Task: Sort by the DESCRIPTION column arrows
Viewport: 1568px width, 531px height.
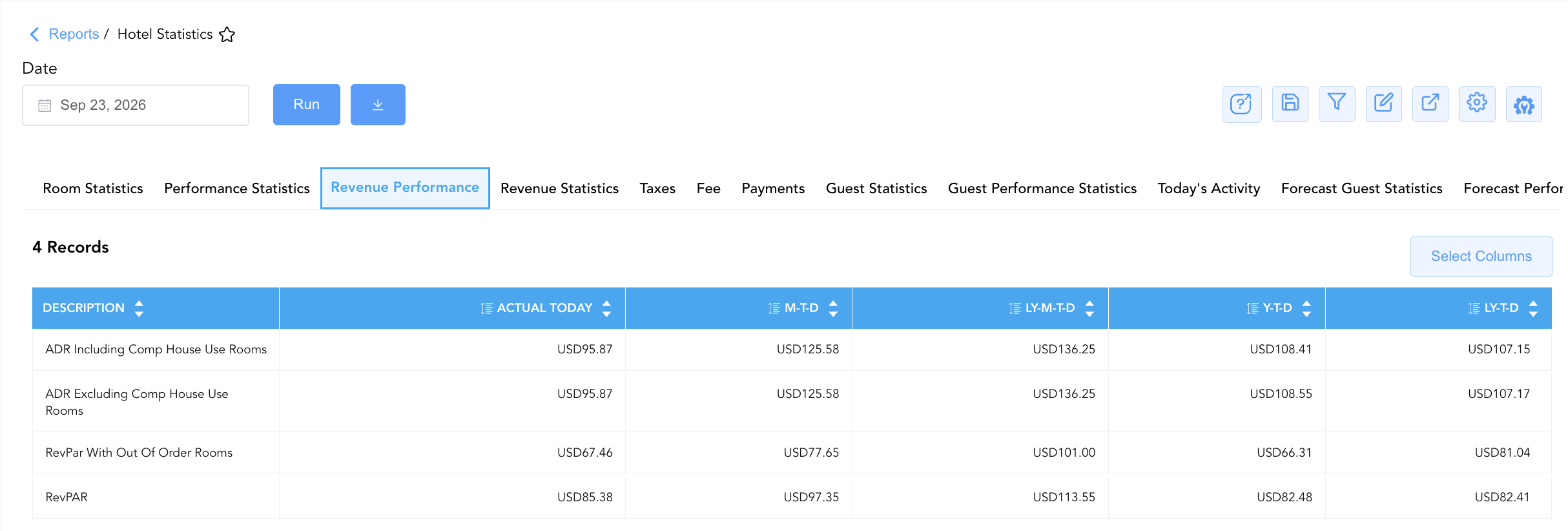Action: tap(139, 308)
